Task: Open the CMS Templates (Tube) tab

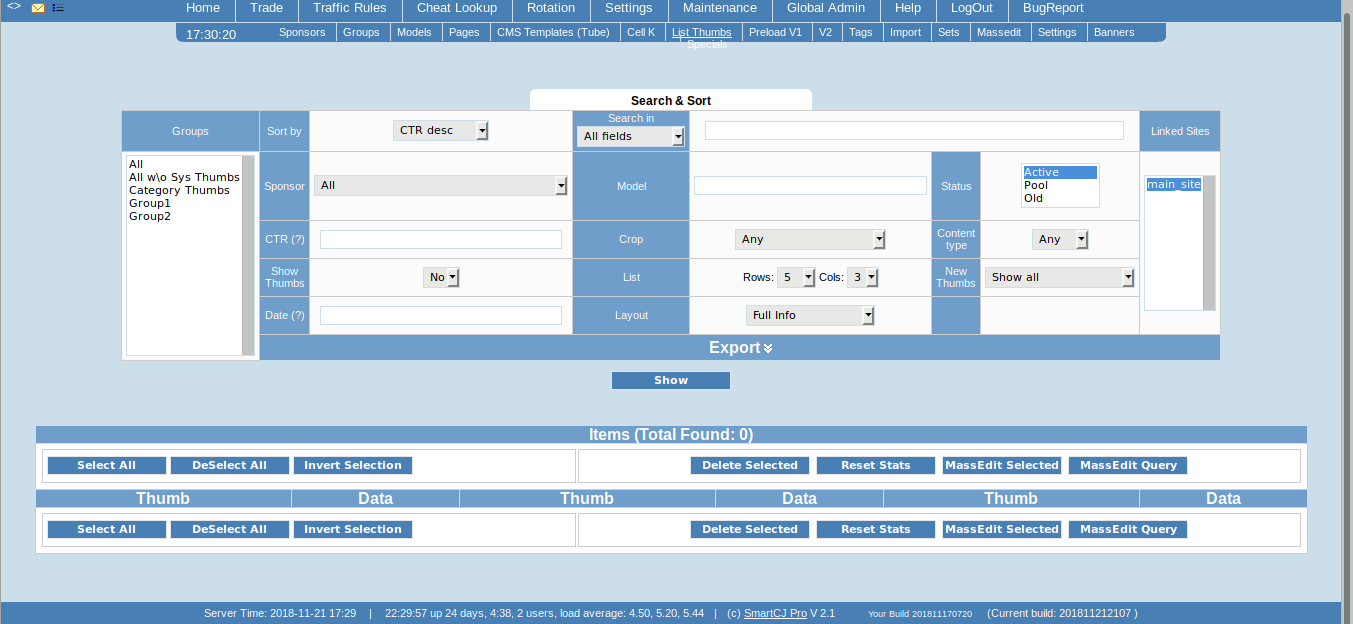Action: coord(553,32)
